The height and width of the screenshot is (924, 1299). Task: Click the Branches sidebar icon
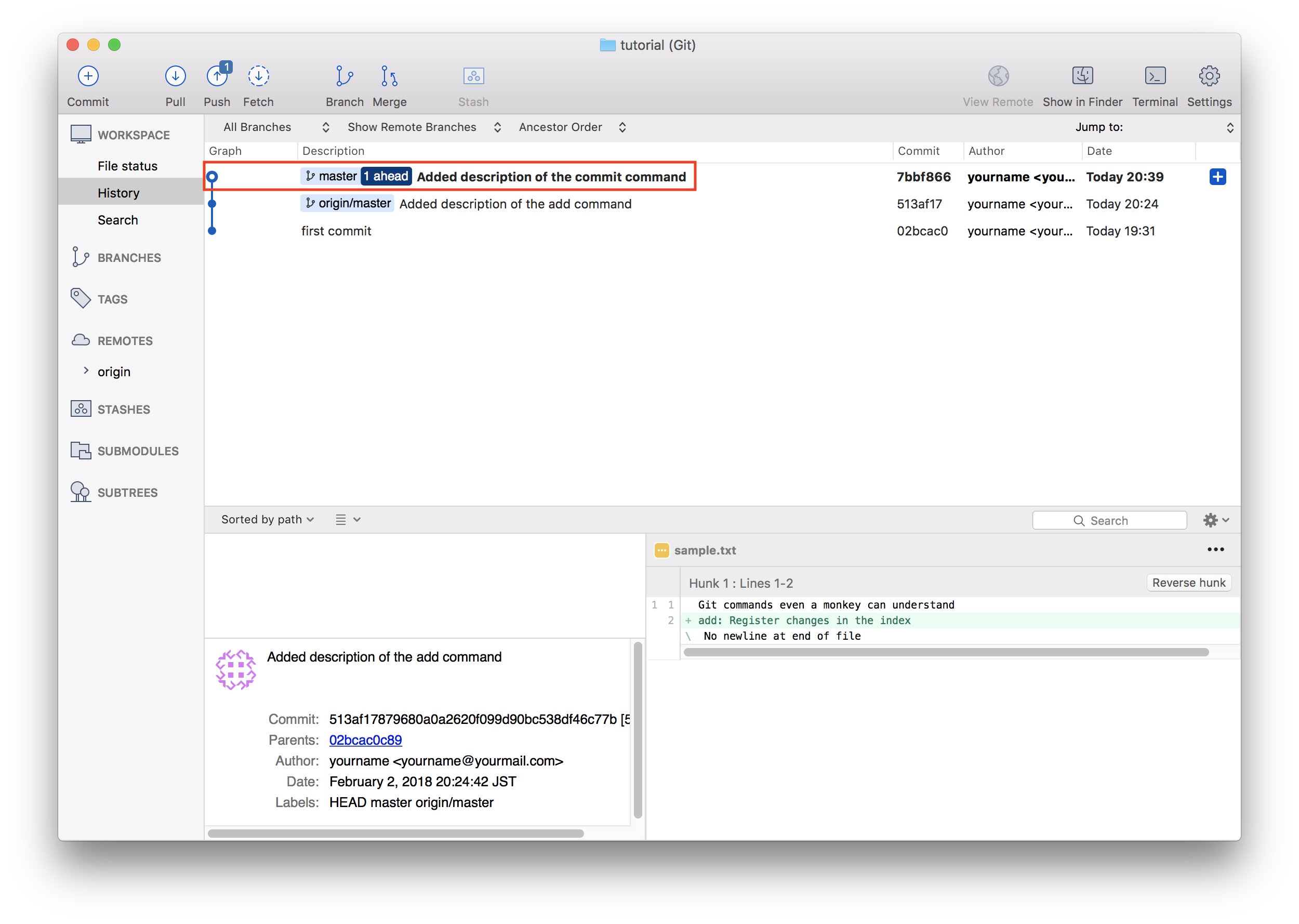pyautogui.click(x=80, y=257)
